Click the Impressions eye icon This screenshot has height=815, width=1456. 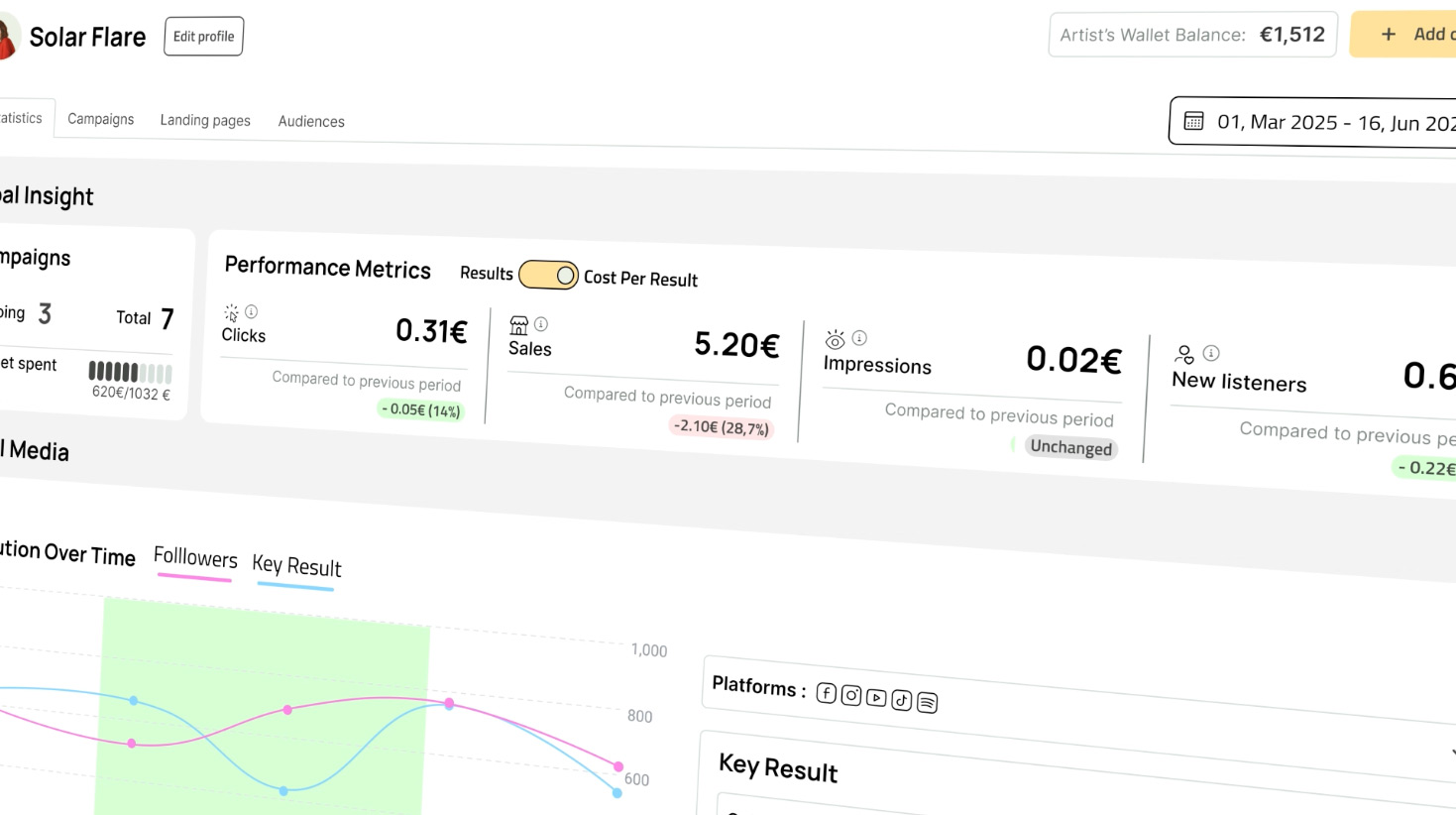coord(836,340)
